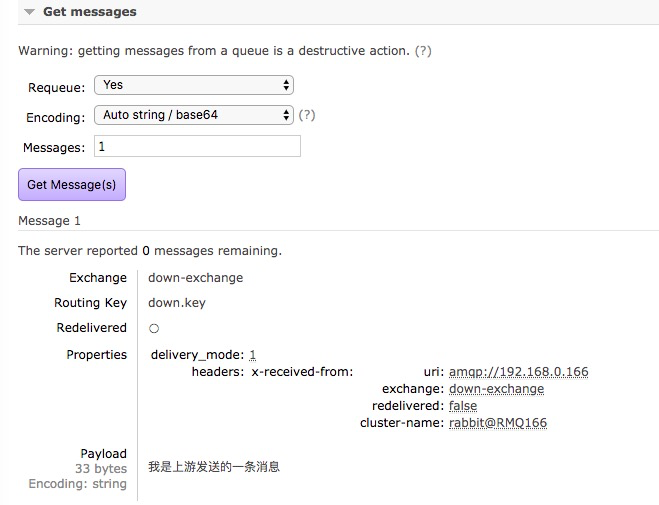659x505 pixels.
Task: Click the redelivered value false
Action: (x=463, y=406)
